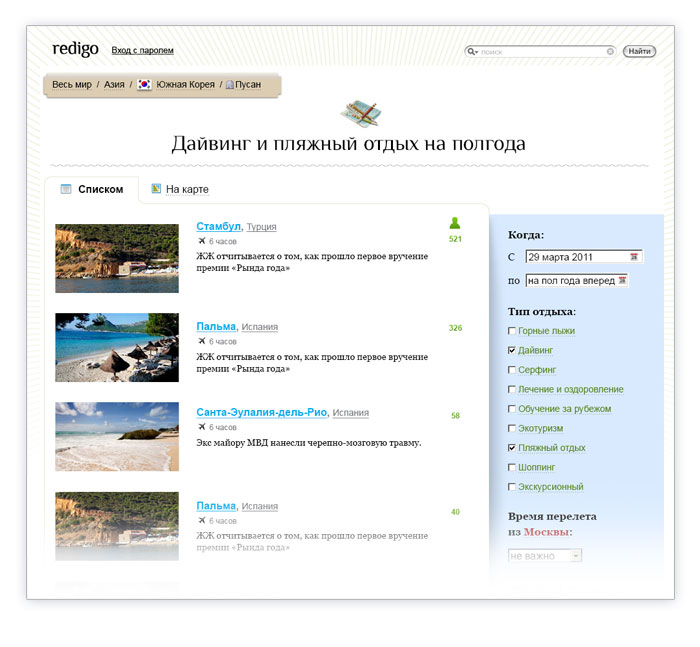Click the map and pencil header icon
Image resolution: width=700 pixels, height=647 pixels.
tap(362, 113)
